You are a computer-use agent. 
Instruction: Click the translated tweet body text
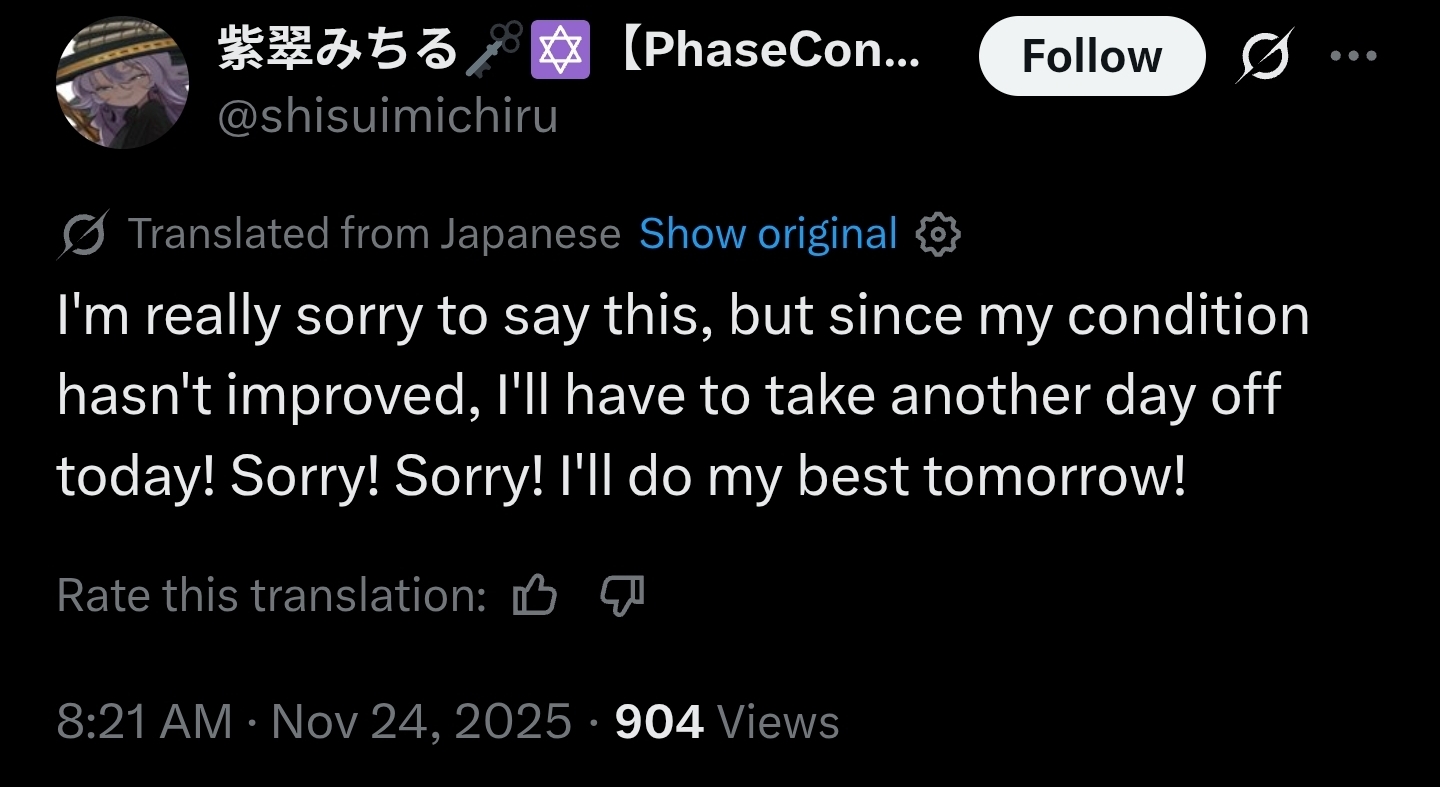pos(680,396)
